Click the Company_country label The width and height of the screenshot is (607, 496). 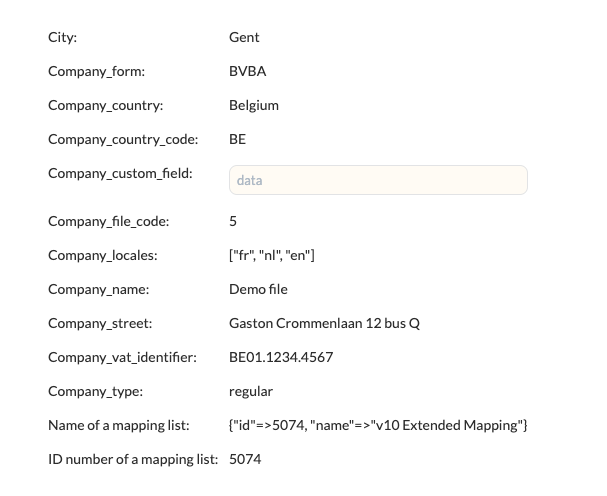[x=106, y=105]
